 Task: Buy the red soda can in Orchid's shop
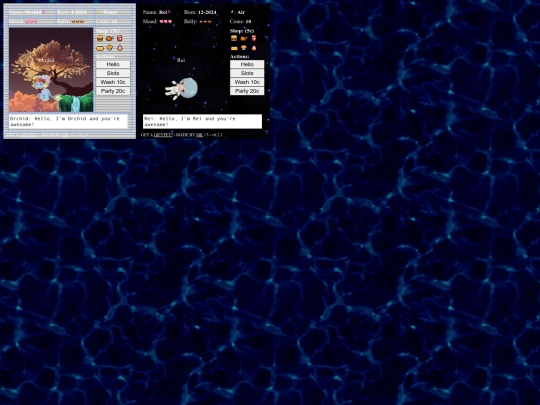[x=120, y=38]
